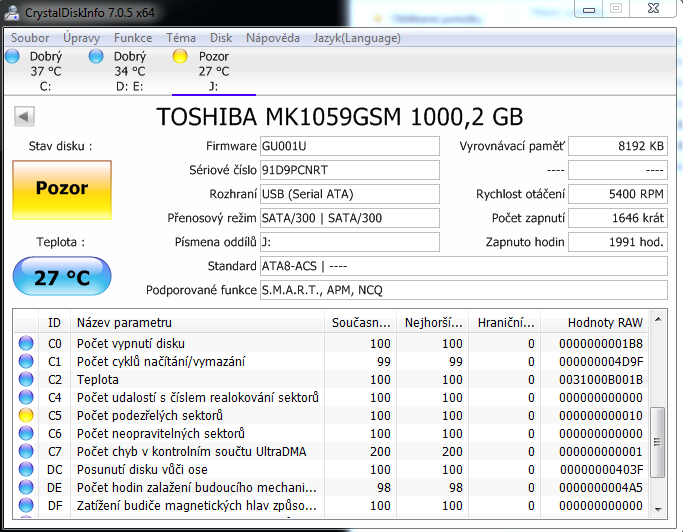Viewport: 683px width, 532px height.
Task: Minimize the CrystalDiskInfo window
Action: tap(589, 9)
